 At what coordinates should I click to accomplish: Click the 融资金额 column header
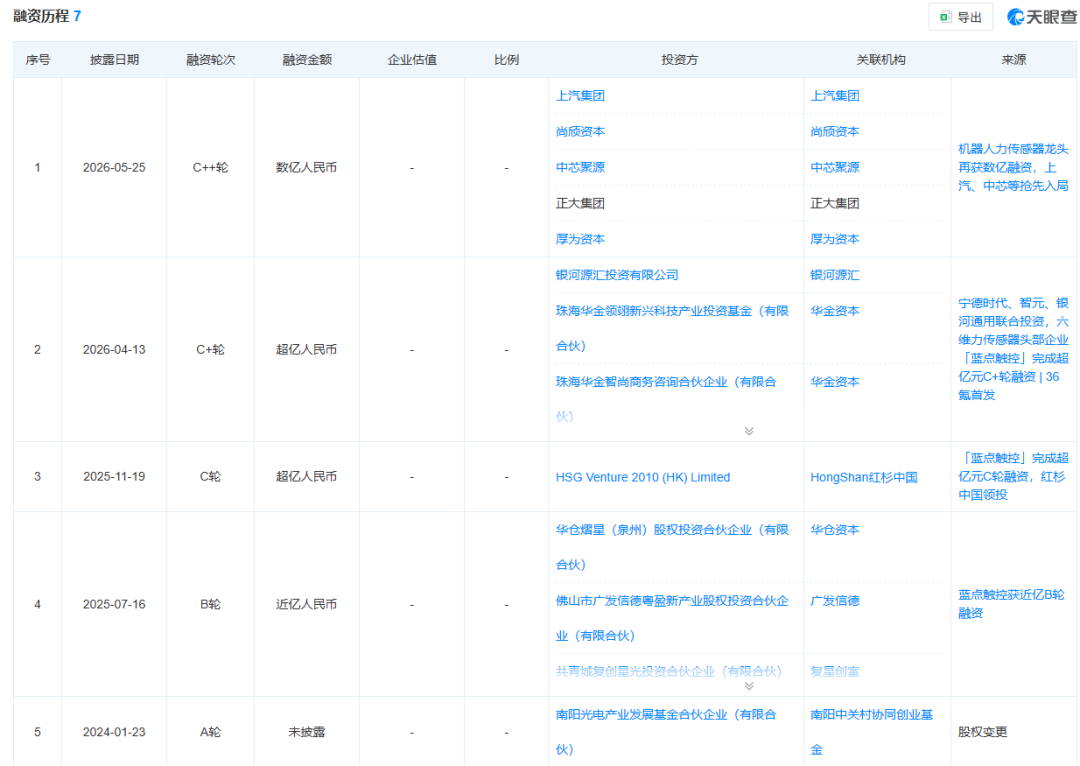(307, 60)
